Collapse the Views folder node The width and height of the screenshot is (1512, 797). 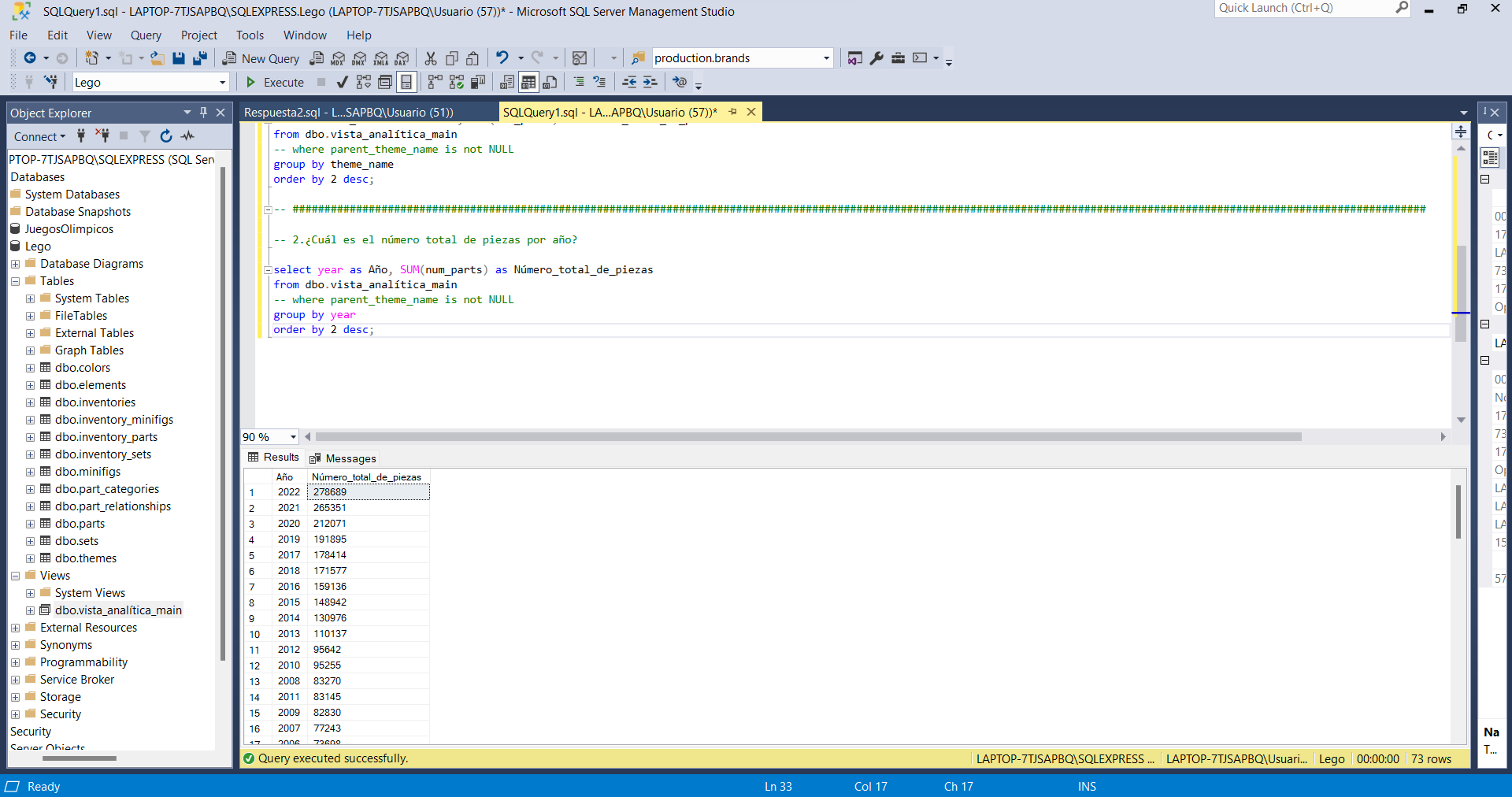[x=15, y=576]
